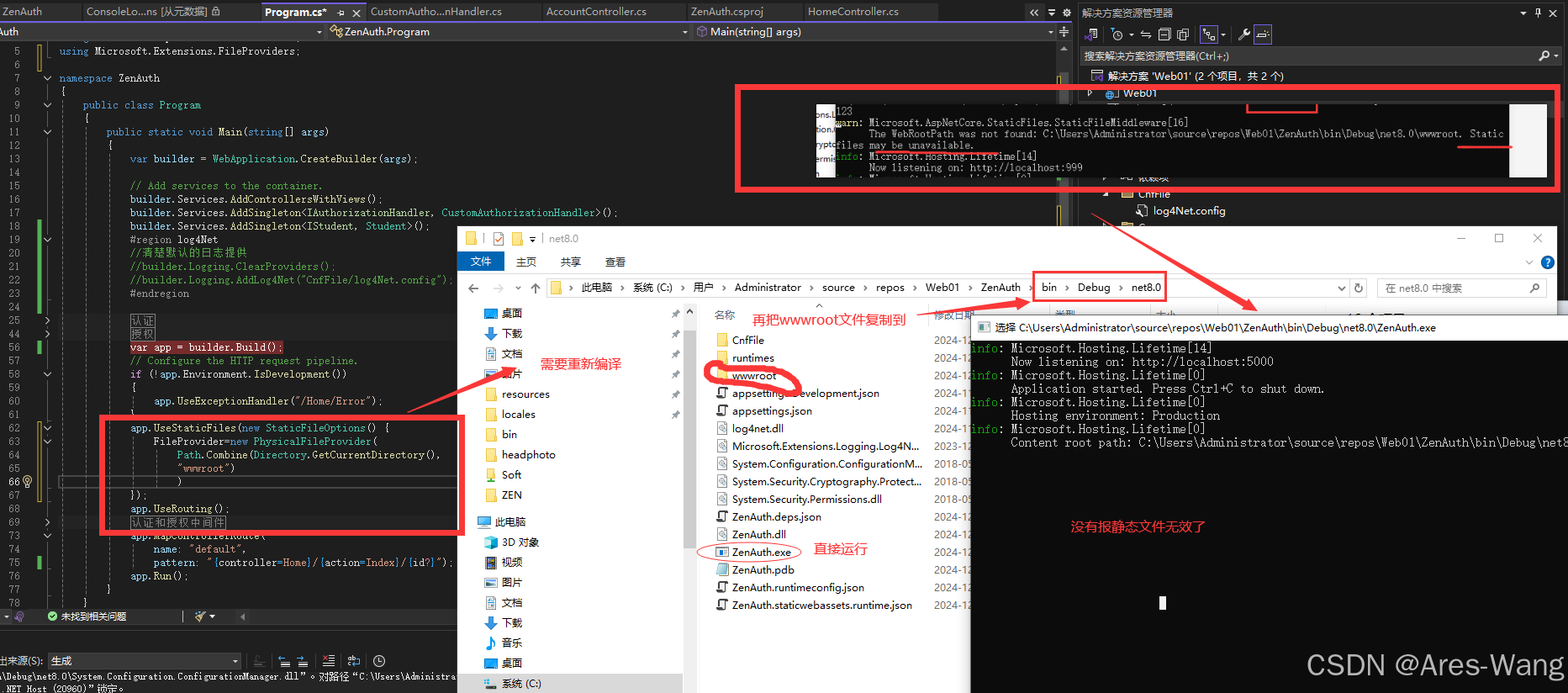1568x693 pixels.
Task: Collapse the namespace ZenAuth code block
Action: click(47, 78)
